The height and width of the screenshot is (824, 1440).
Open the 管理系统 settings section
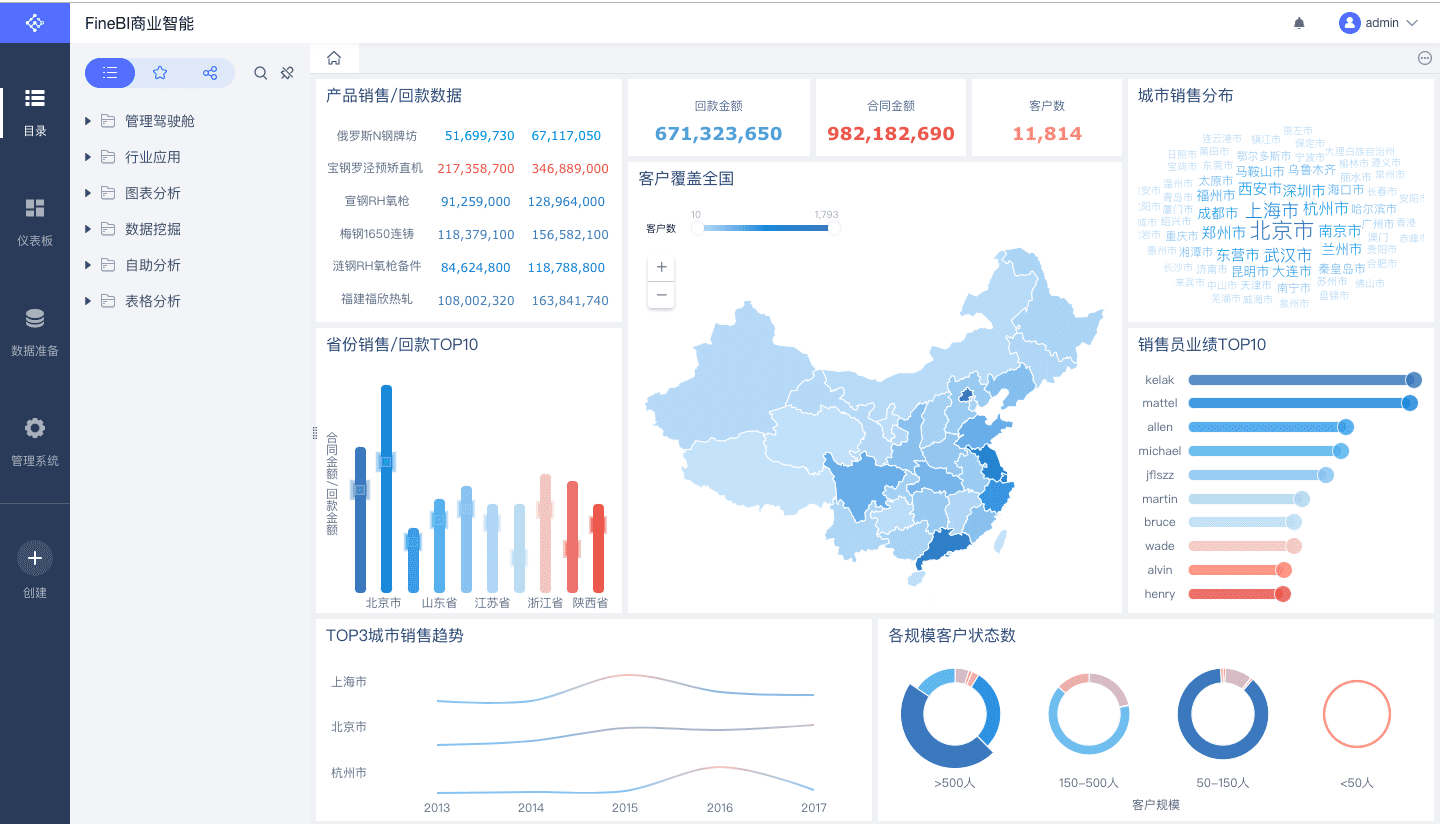point(35,441)
